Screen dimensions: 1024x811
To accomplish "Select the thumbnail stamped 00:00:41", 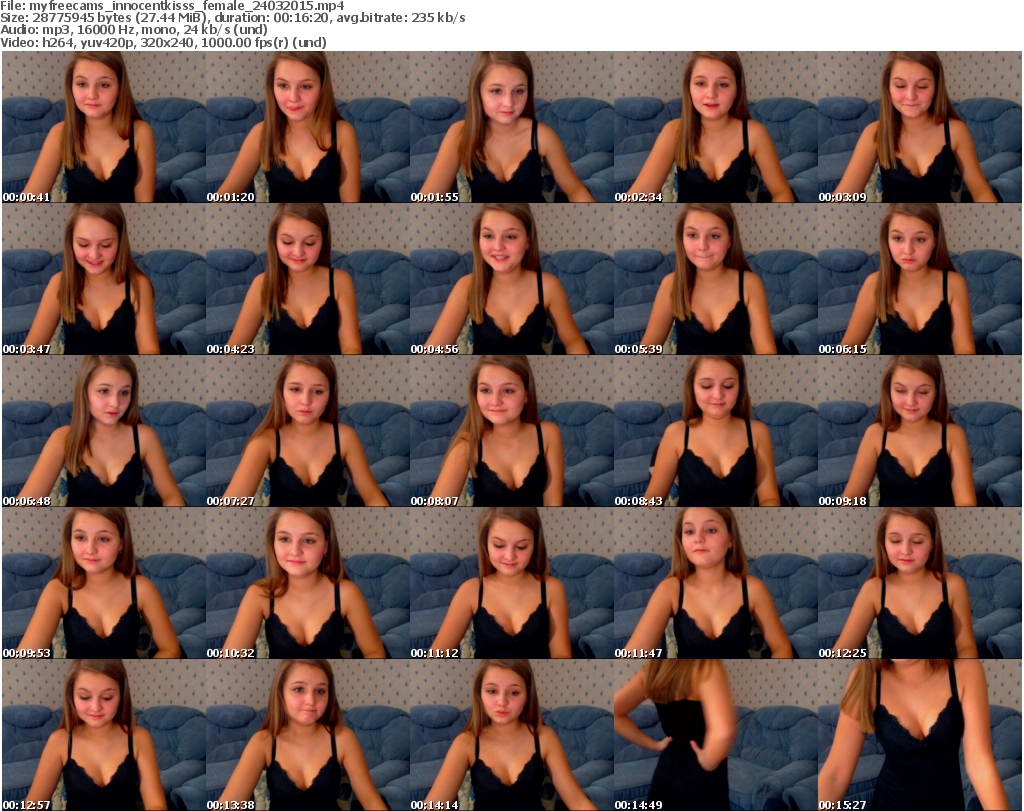I will [104, 127].
